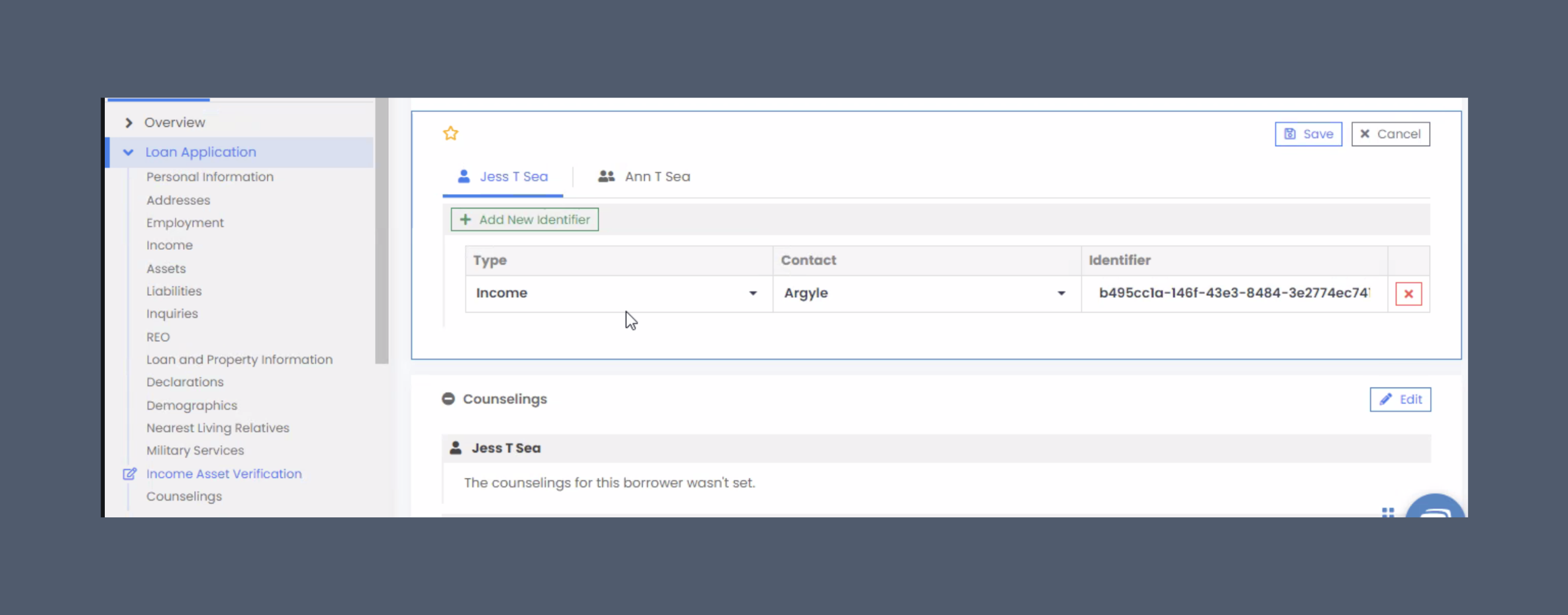
Task: Open the Contact dropdown showing Argyle
Action: (1062, 293)
